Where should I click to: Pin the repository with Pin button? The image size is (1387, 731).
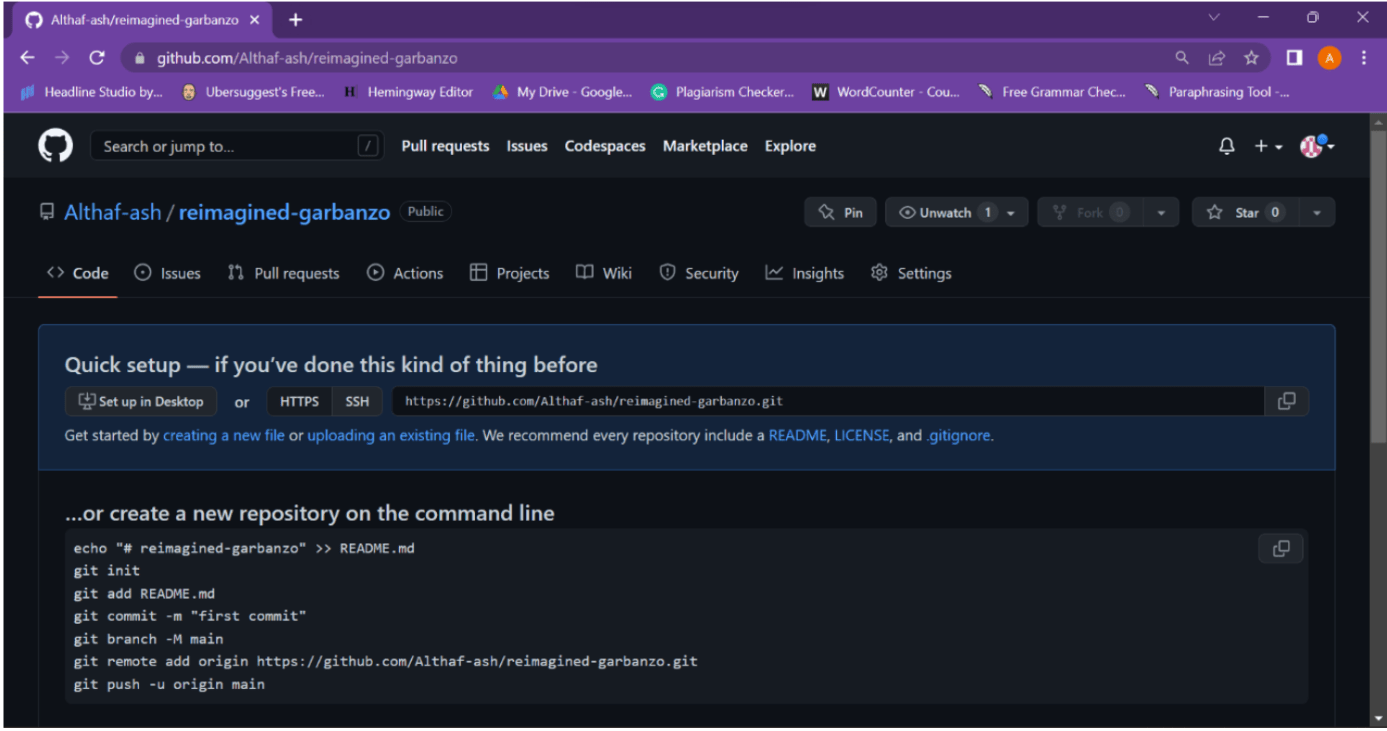(840, 212)
